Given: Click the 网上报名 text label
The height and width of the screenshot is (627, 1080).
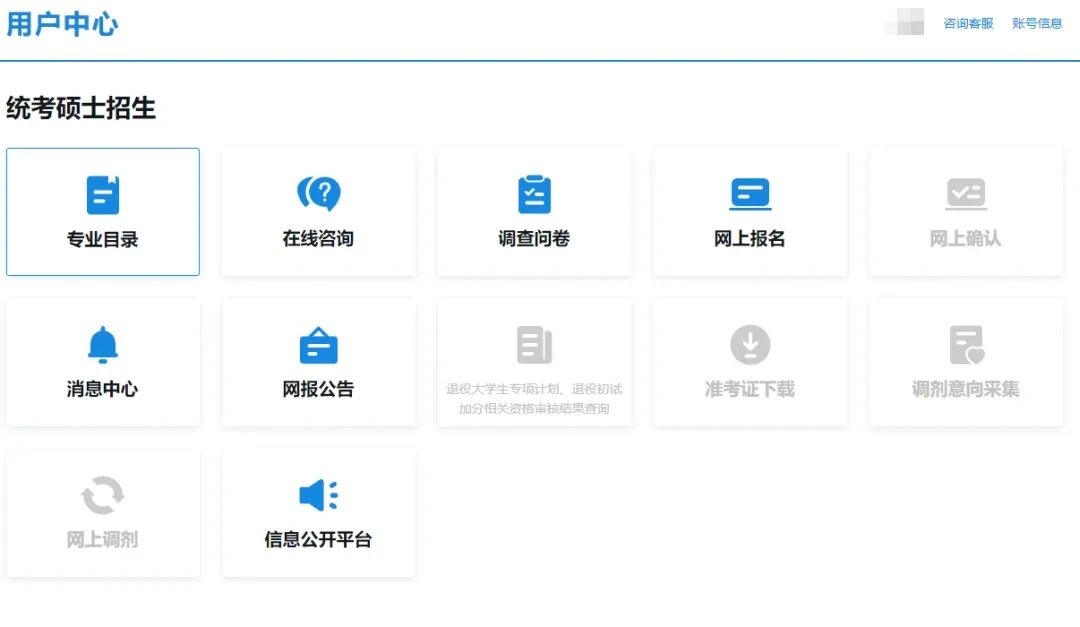Looking at the screenshot, I should coord(750,239).
